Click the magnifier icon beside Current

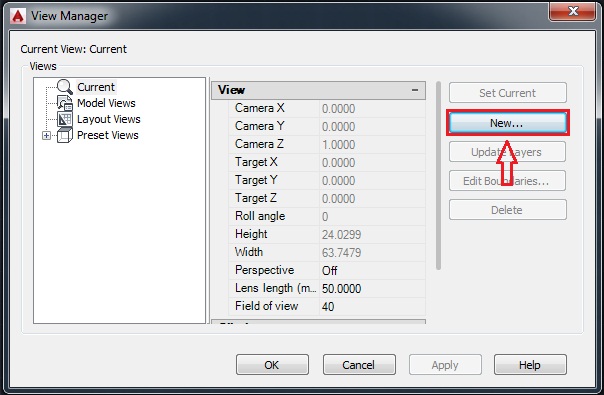pyautogui.click(x=64, y=87)
